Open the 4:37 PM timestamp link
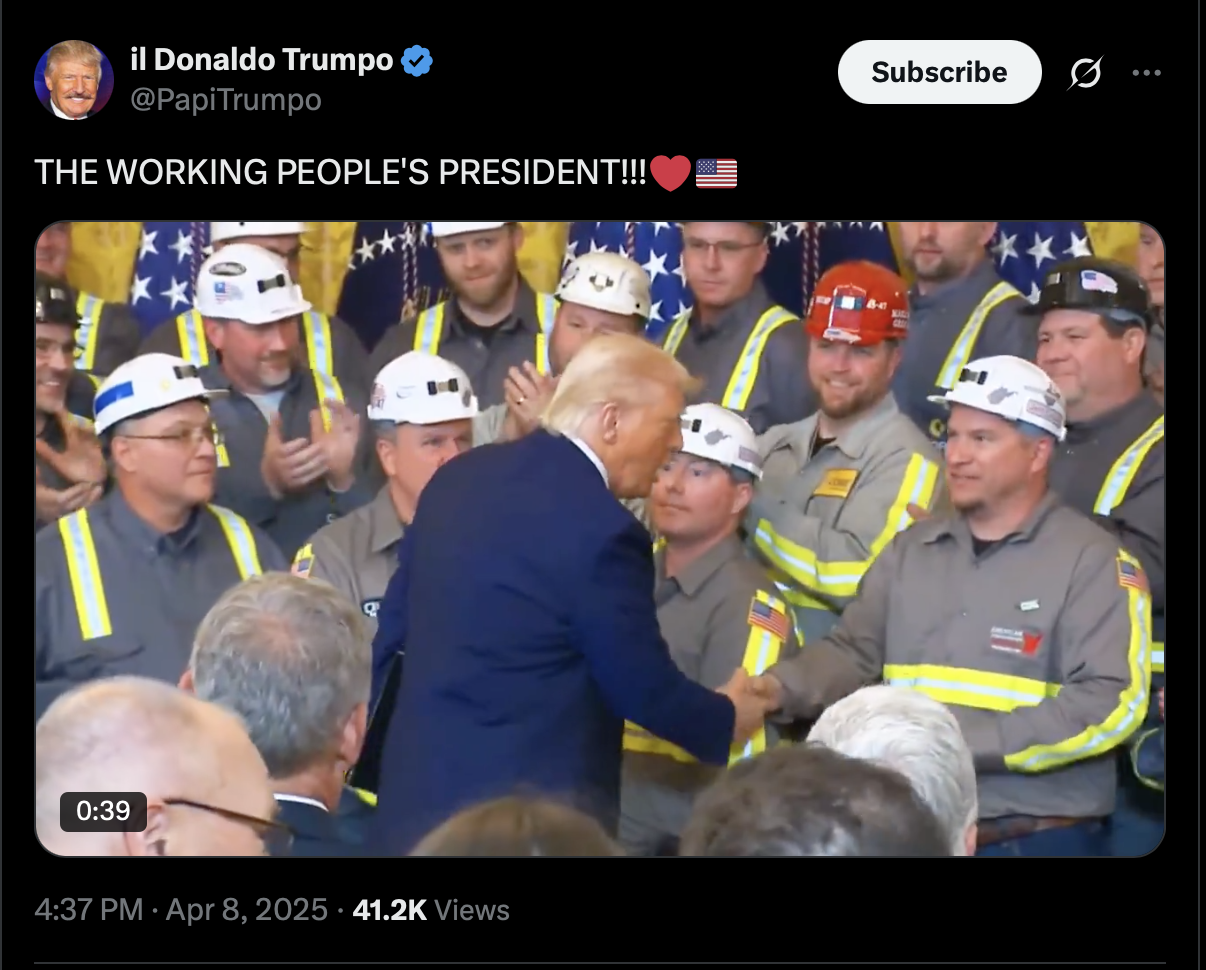Screen dimensions: 1206x970 (x=89, y=909)
